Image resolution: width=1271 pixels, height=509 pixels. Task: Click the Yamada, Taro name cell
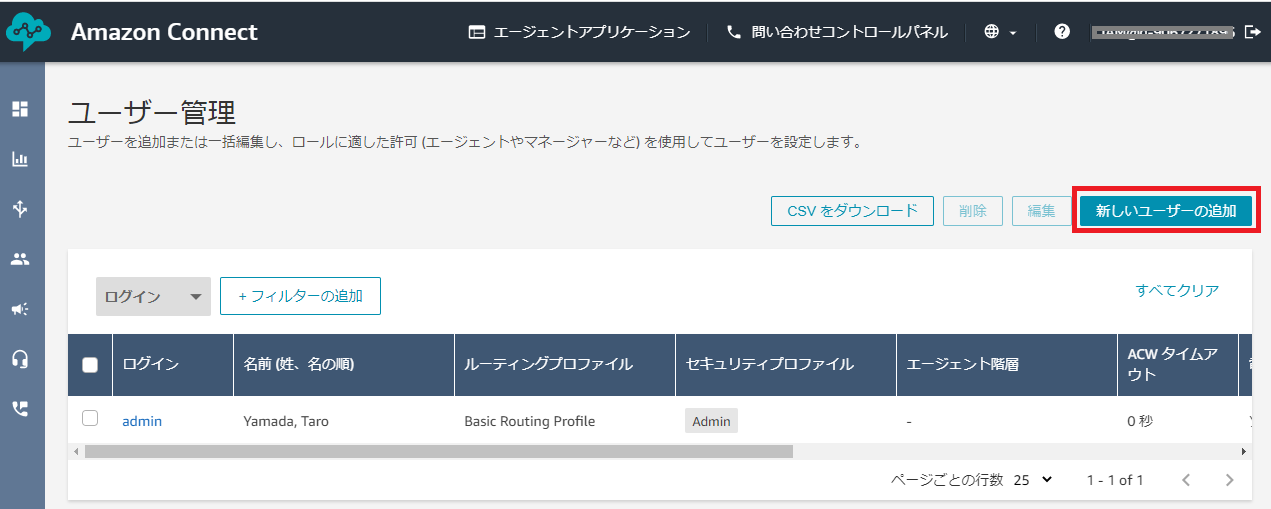click(286, 421)
